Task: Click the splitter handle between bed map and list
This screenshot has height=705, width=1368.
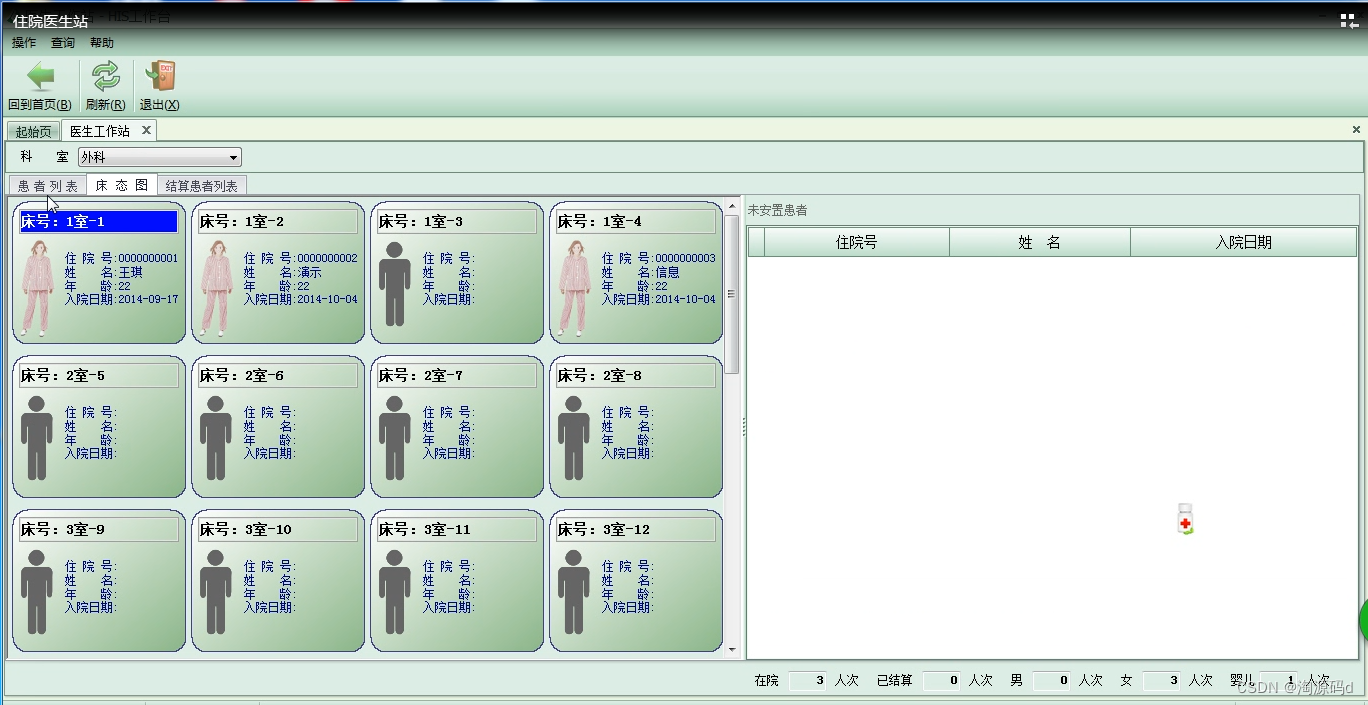Action: coord(743,427)
